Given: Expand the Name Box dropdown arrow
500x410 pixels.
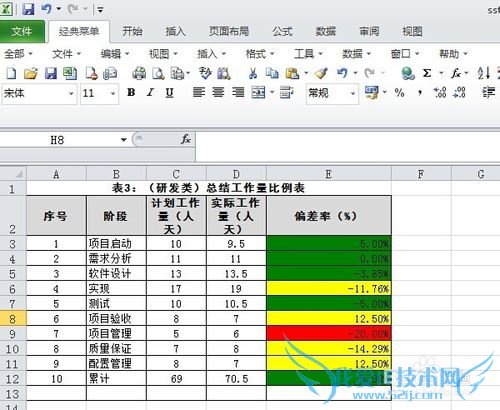Looking at the screenshot, I should point(124,140).
